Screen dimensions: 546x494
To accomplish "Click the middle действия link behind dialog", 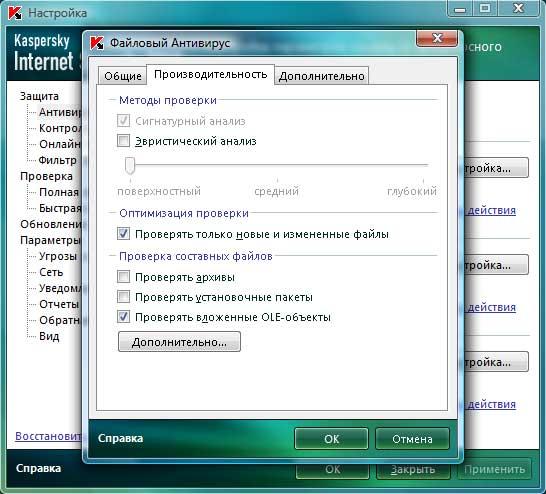I will [491, 307].
